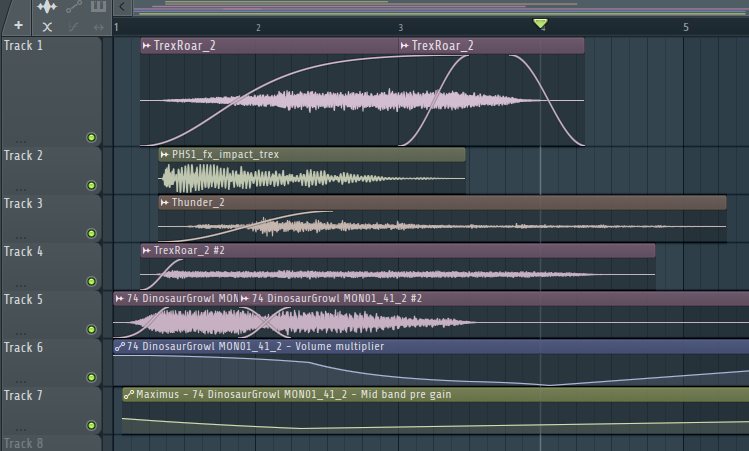
Task: Select the Track 2 header label
Action: 23,156
